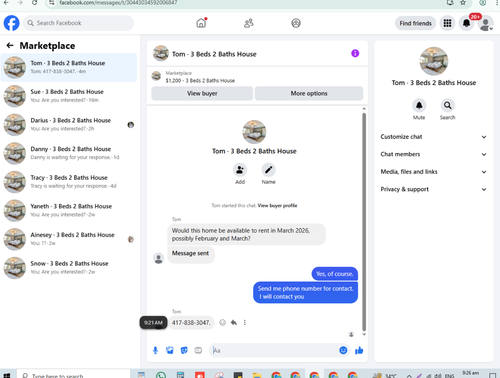Screen dimensions: 500x378
Task: Click the More options button
Action: [309, 93]
